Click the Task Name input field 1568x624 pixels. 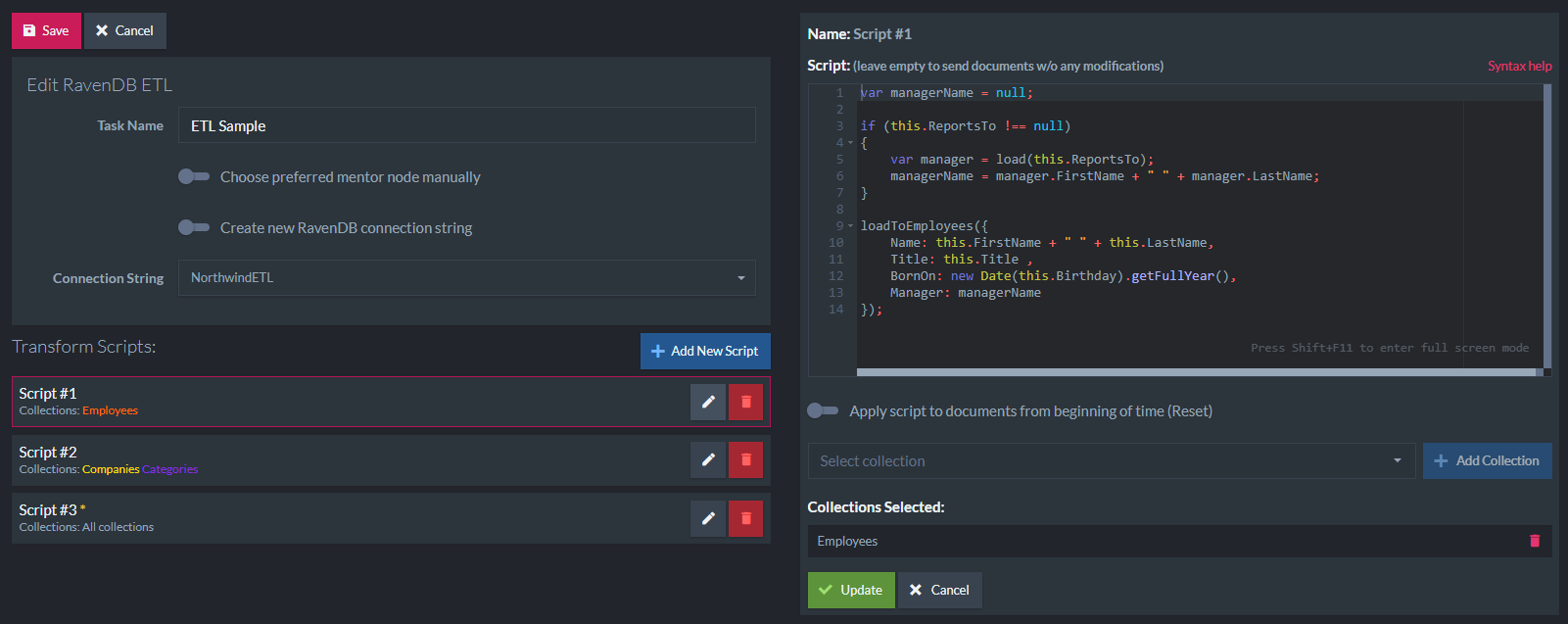[x=467, y=125]
